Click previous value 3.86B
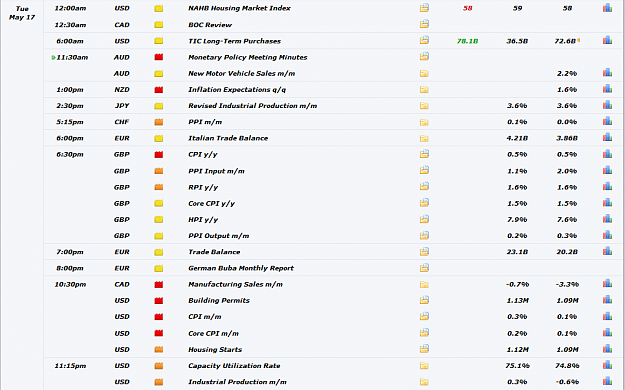 click(x=567, y=138)
